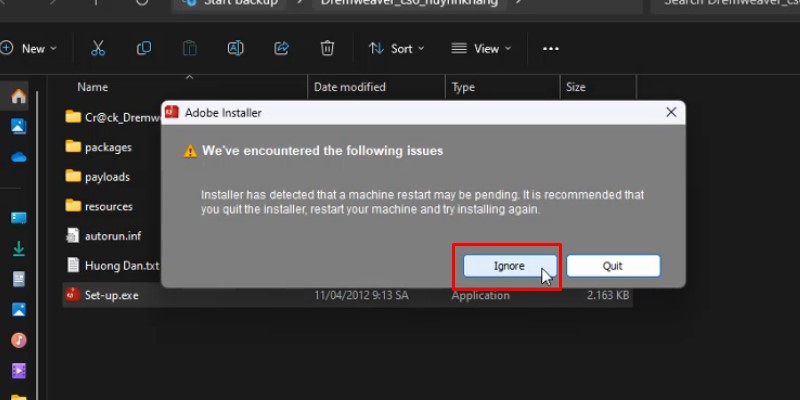Image resolution: width=800 pixels, height=400 pixels.
Task: Close the Adobe Installer dialog
Action: [x=669, y=113]
